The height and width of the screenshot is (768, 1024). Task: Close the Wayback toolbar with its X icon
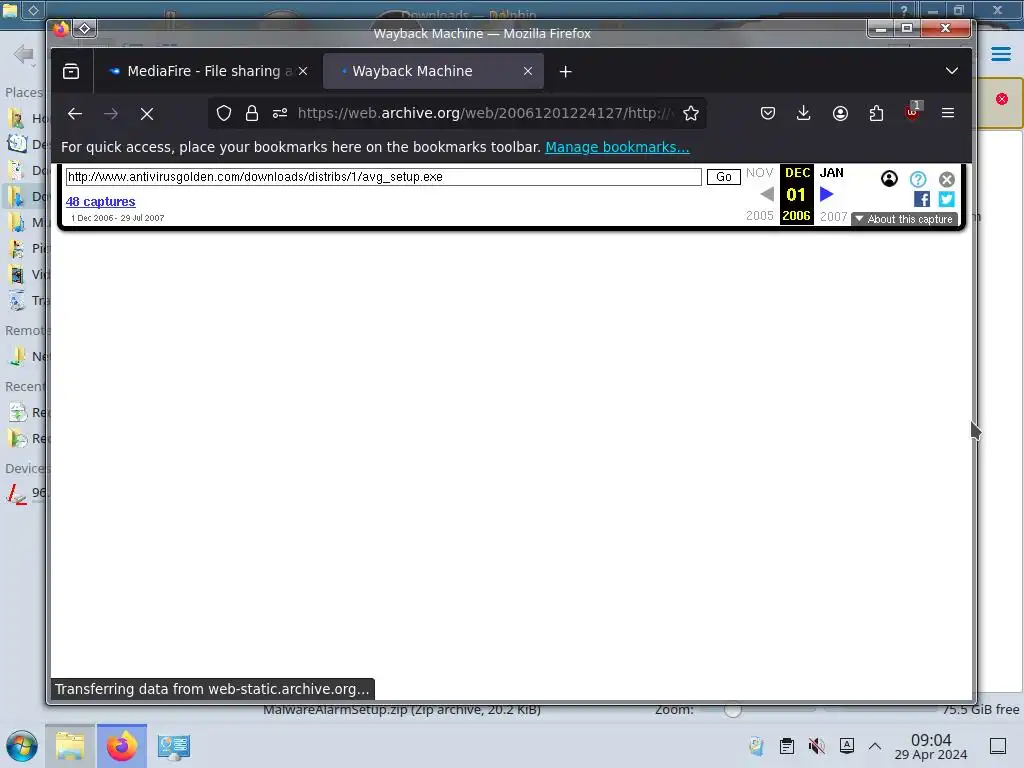click(946, 179)
